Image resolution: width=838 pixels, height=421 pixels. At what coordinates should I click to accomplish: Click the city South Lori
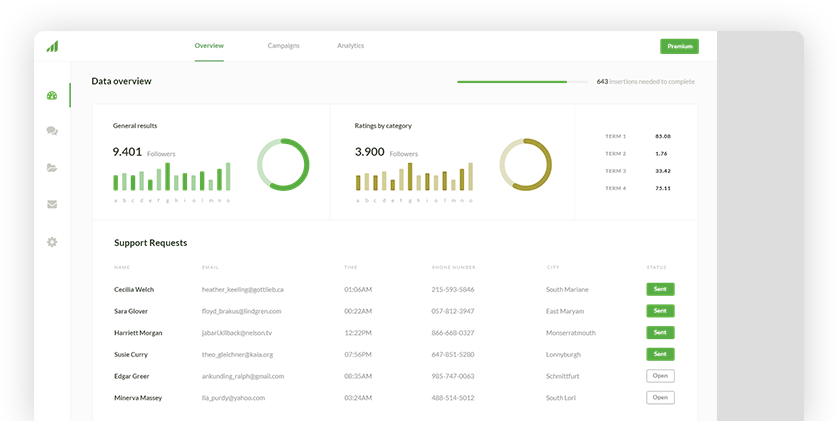click(561, 398)
